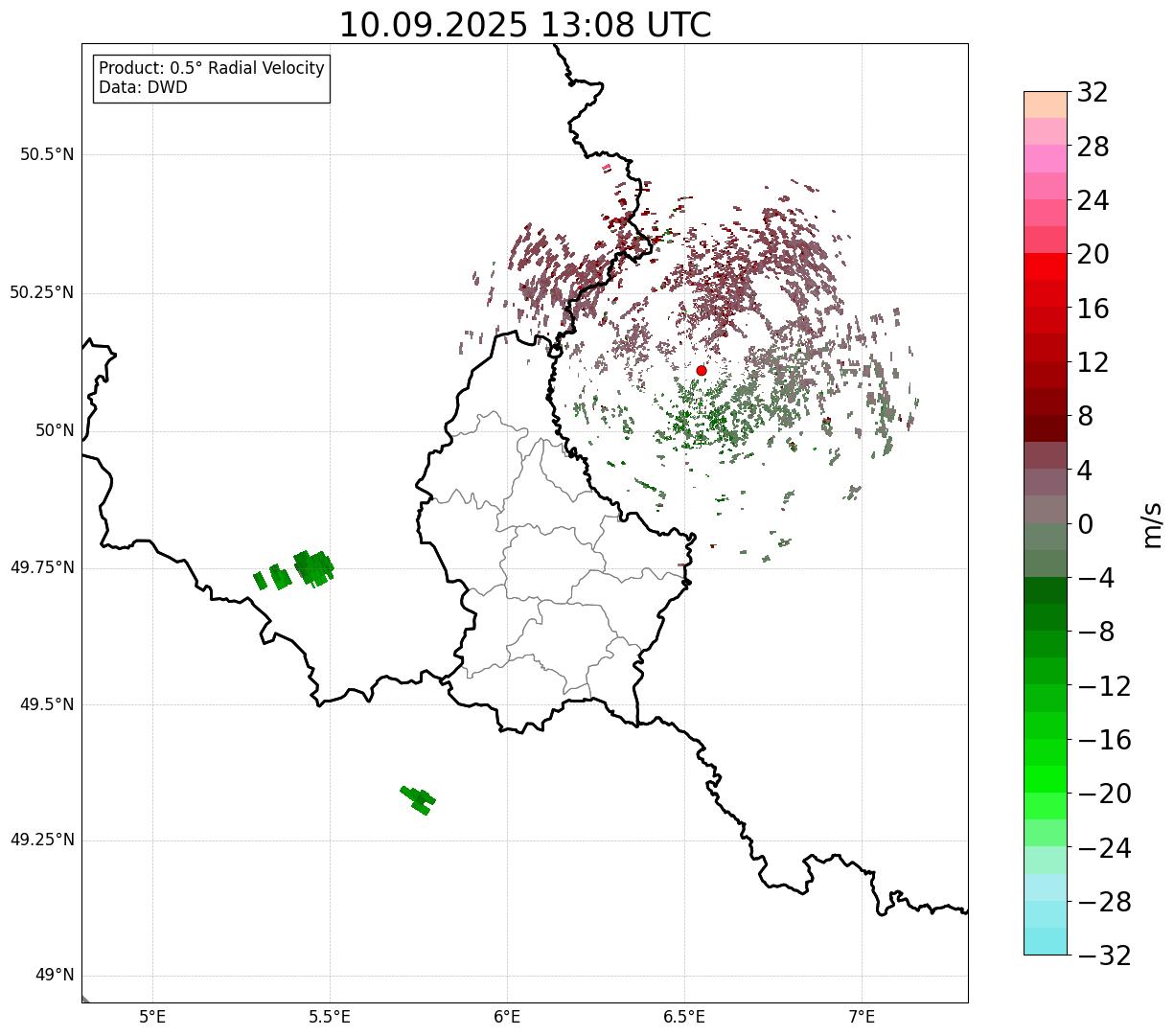Pick the cyan bottom colorbar segment
The height and width of the screenshot is (1036, 1174).
point(1045,941)
